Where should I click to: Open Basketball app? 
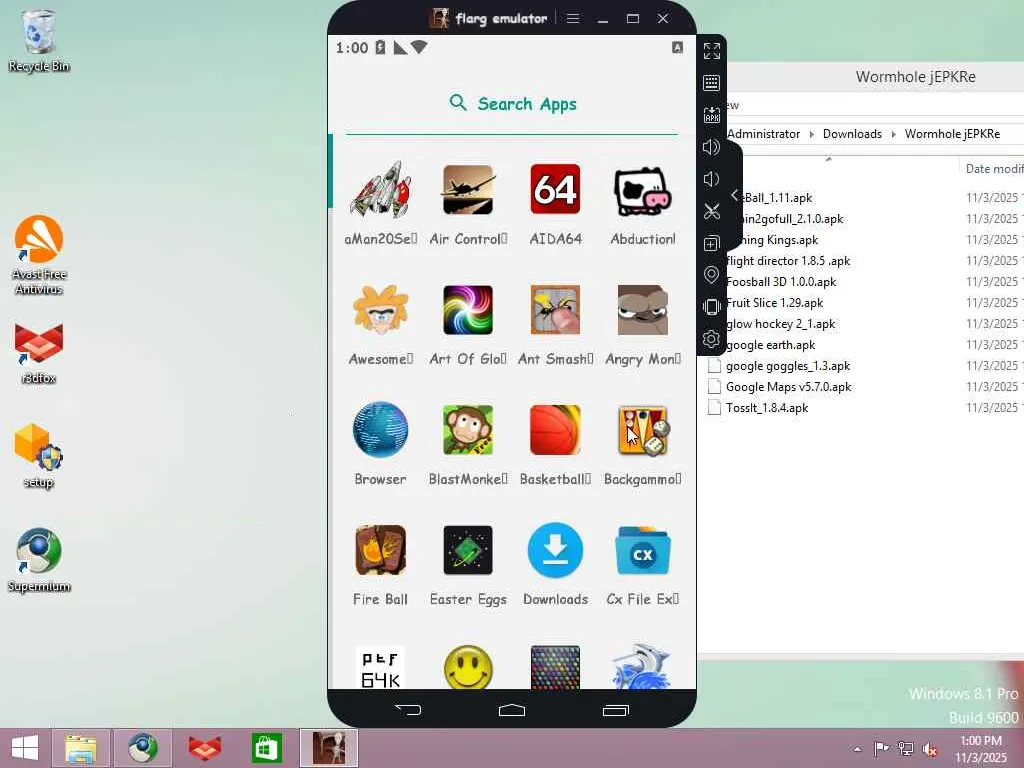555,430
